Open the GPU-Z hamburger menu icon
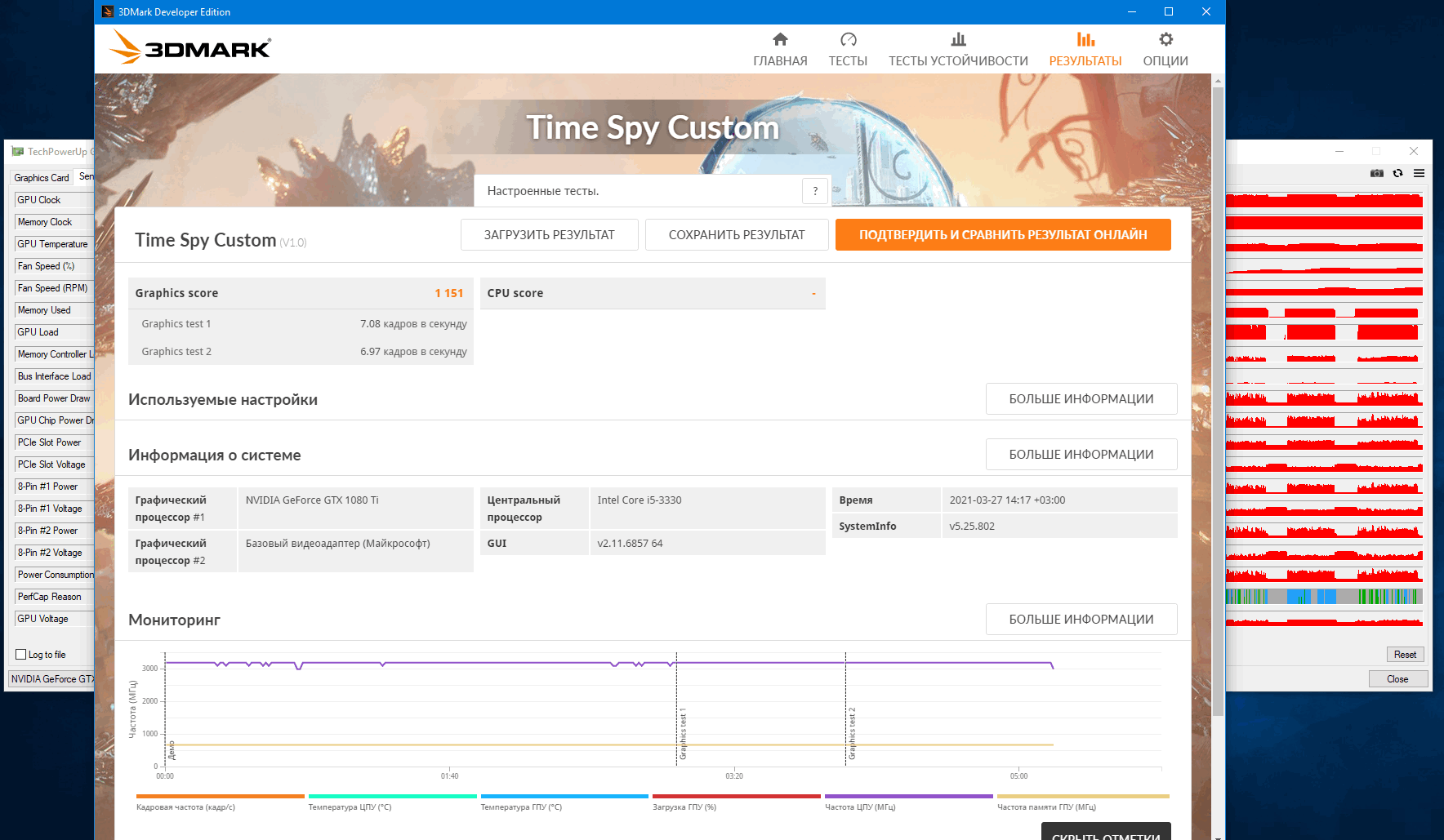Viewport: 1444px width, 840px height. pos(1419,173)
